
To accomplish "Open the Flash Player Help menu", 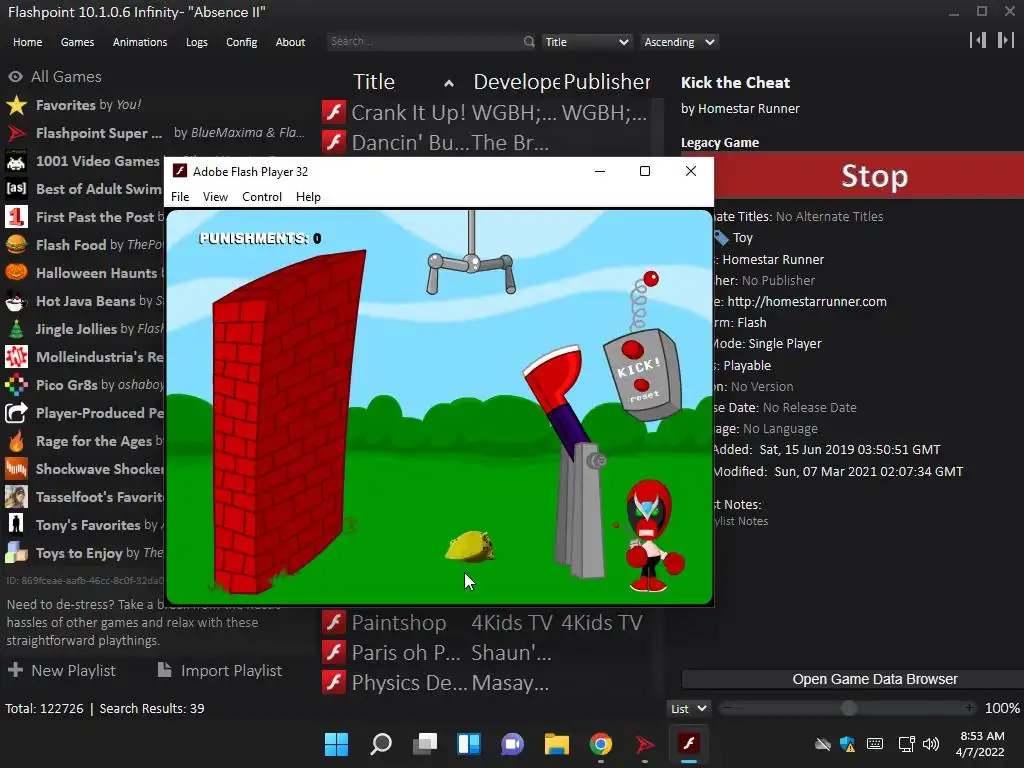I will (x=308, y=197).
